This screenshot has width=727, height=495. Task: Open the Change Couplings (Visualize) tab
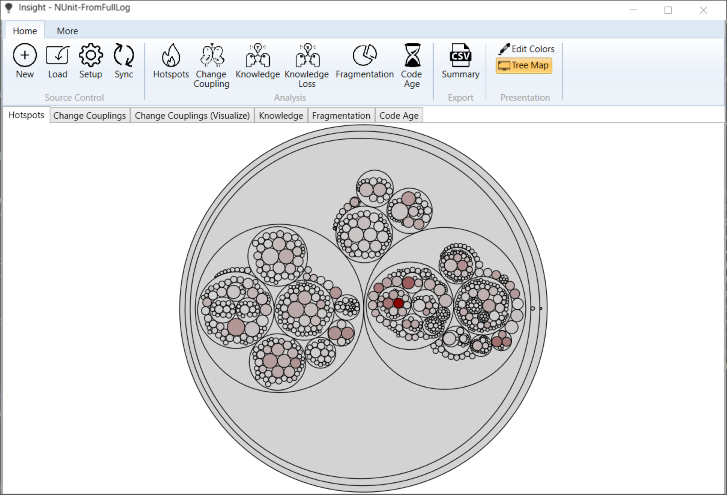192,115
